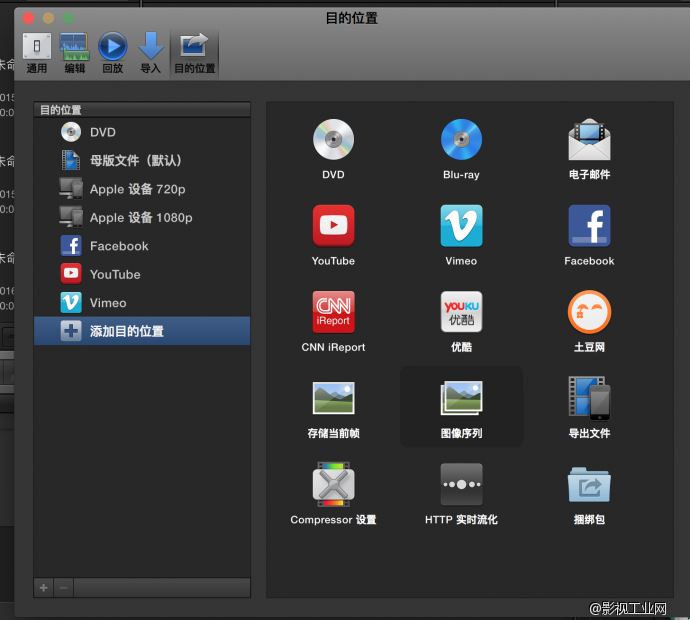Select the 土豆网 Tudou destination icon
This screenshot has height=620, width=690.
[x=589, y=312]
